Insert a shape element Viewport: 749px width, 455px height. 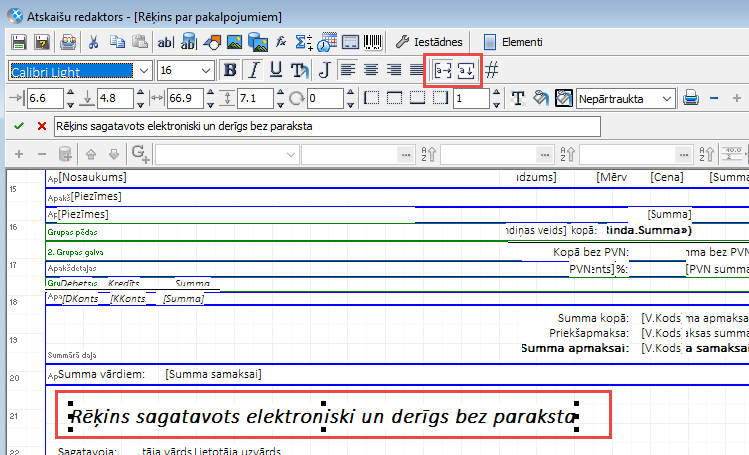click(x=212, y=42)
